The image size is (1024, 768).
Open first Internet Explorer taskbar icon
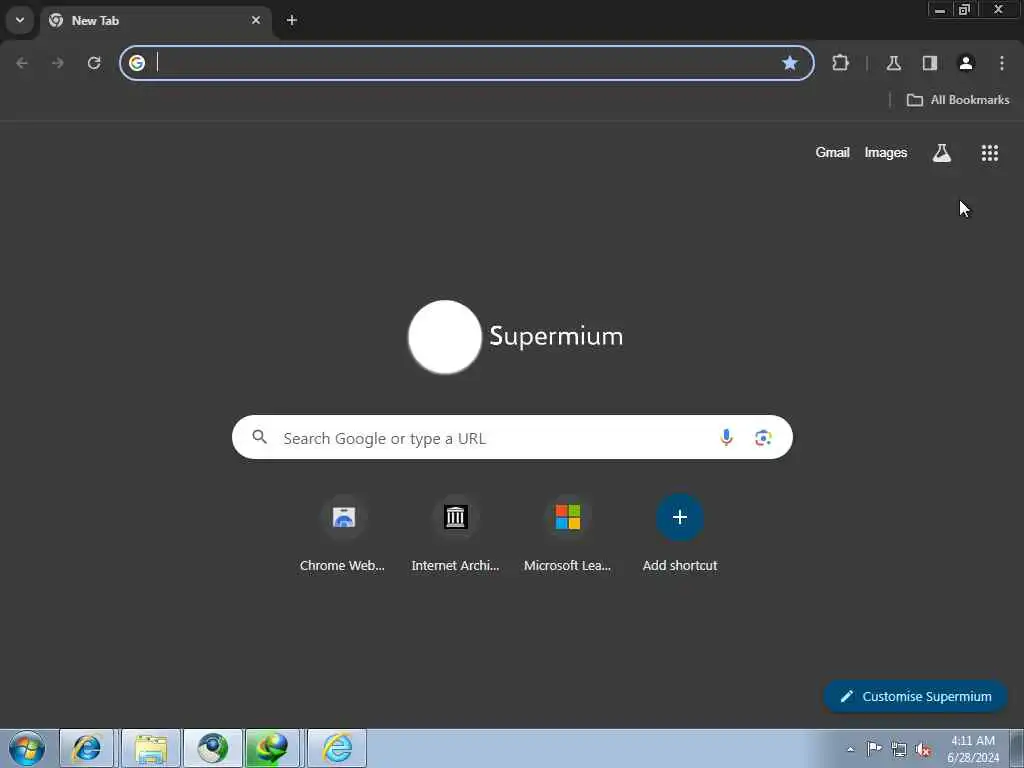tap(87, 748)
